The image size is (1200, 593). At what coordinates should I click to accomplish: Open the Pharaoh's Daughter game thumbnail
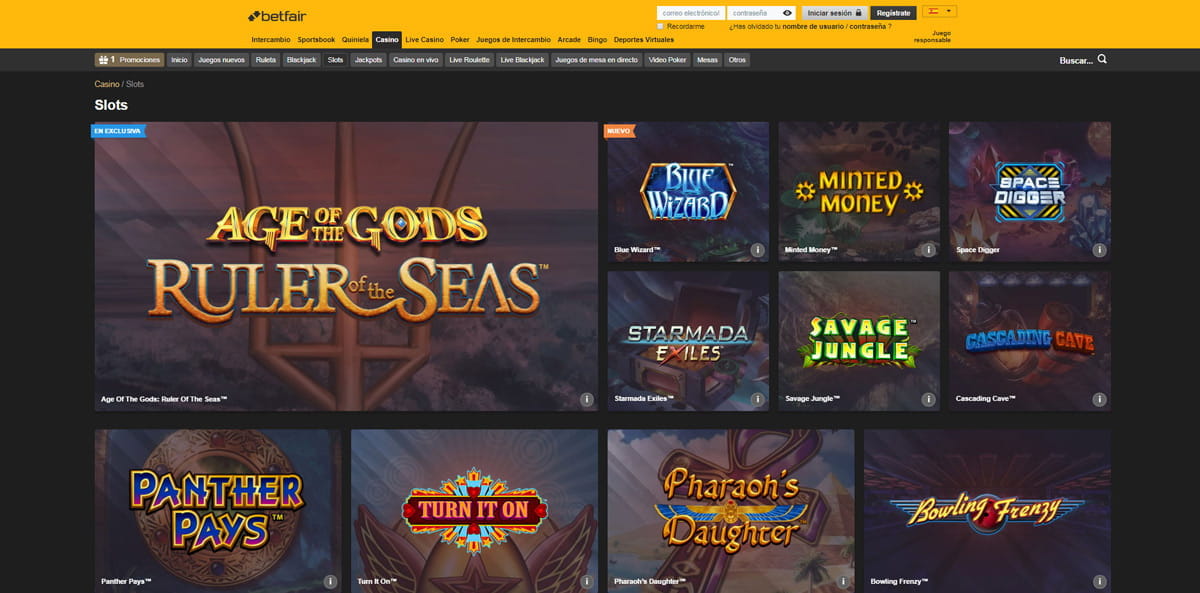pos(731,511)
